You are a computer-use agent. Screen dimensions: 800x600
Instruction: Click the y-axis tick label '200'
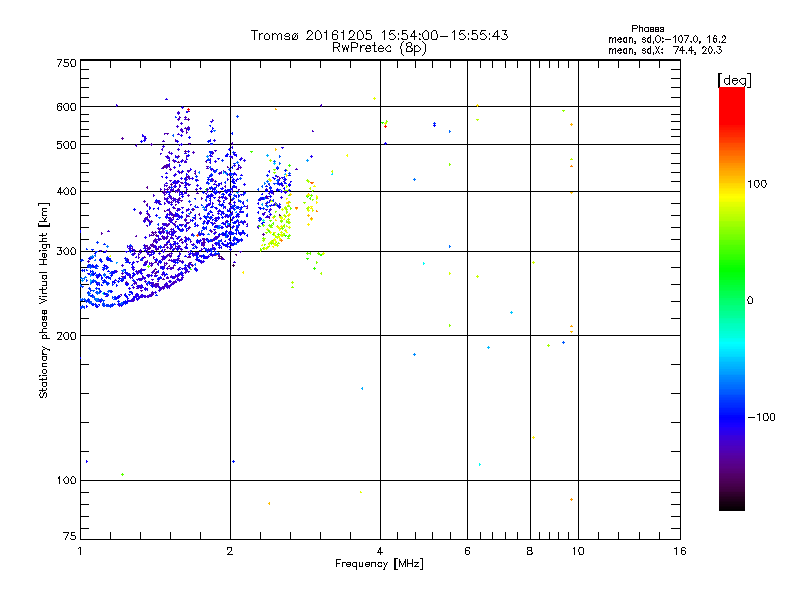point(66,336)
